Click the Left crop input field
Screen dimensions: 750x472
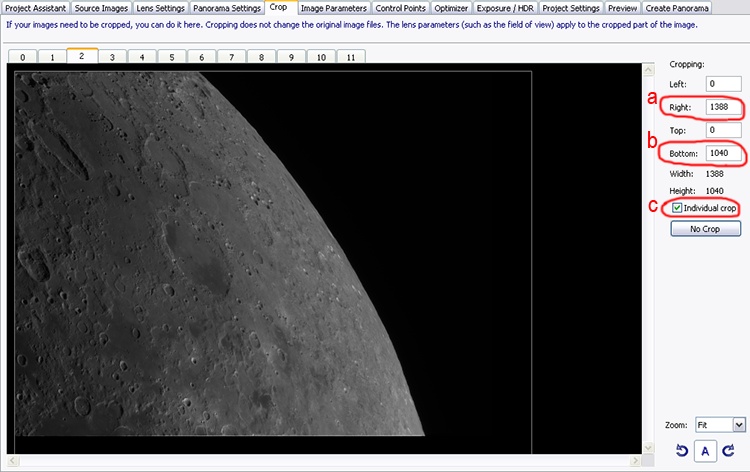pyautogui.click(x=722, y=83)
